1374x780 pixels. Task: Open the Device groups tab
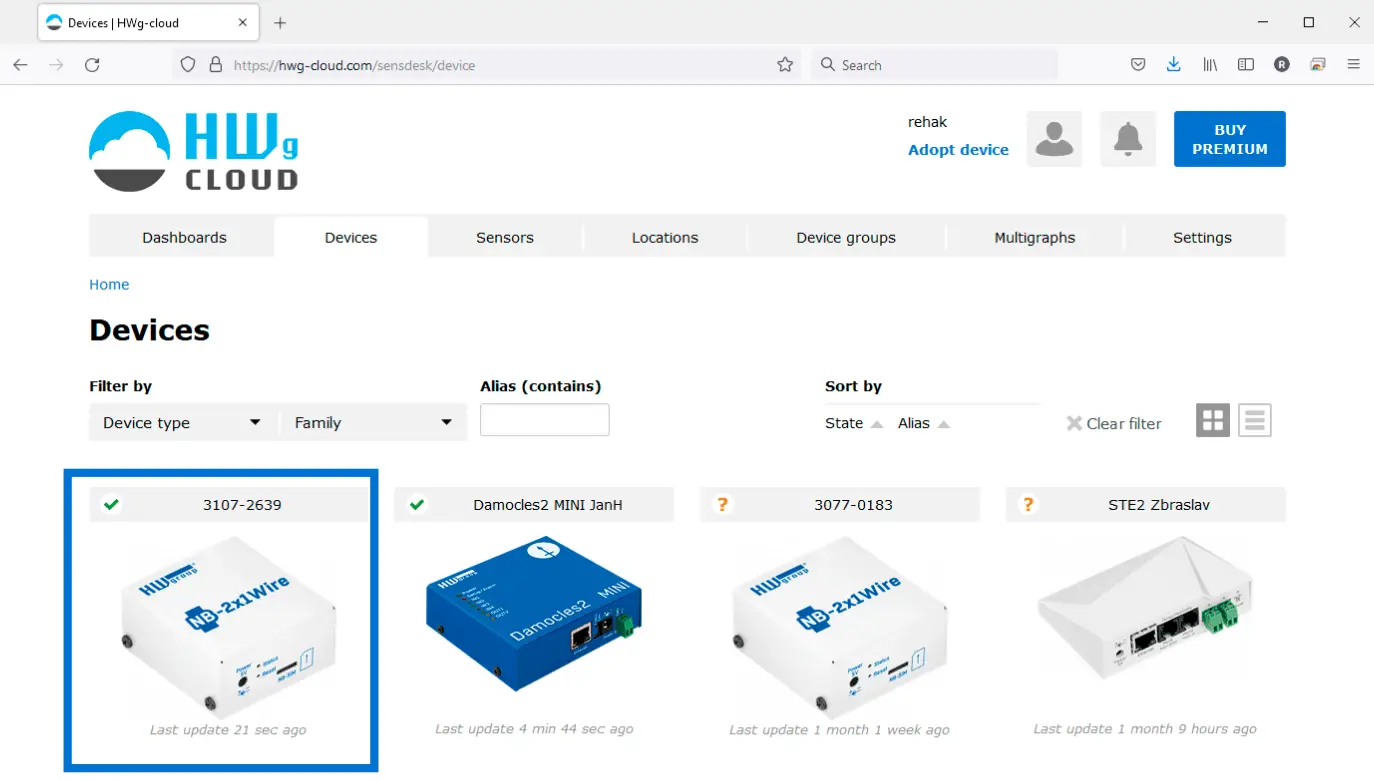(846, 238)
